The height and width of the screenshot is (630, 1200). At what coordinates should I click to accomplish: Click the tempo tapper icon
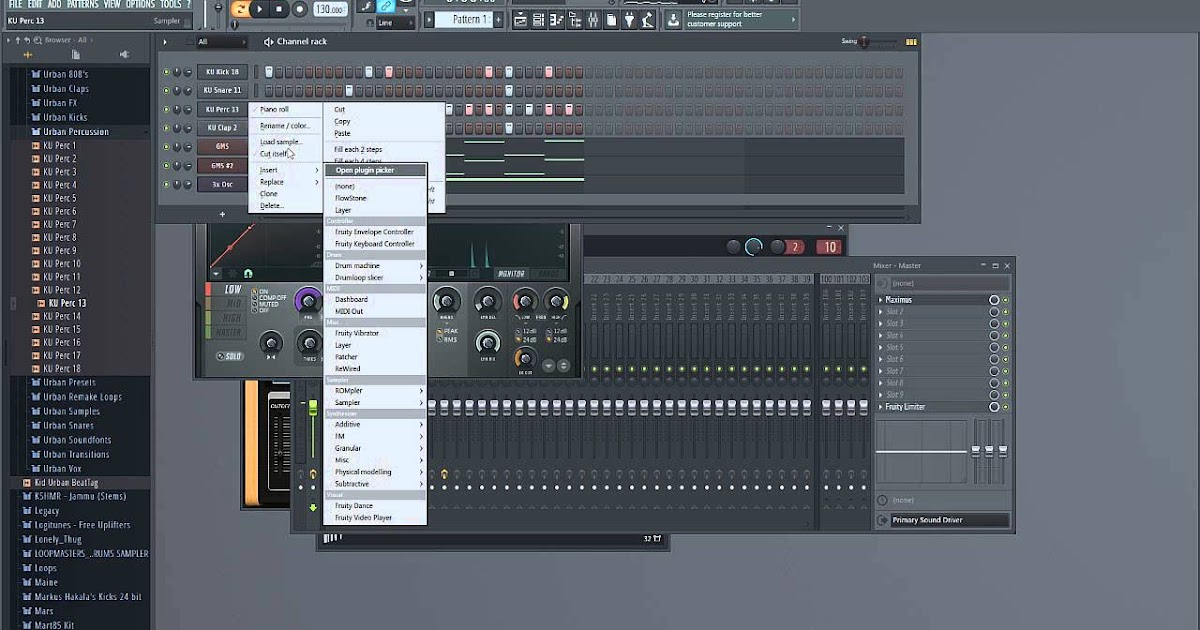point(646,20)
